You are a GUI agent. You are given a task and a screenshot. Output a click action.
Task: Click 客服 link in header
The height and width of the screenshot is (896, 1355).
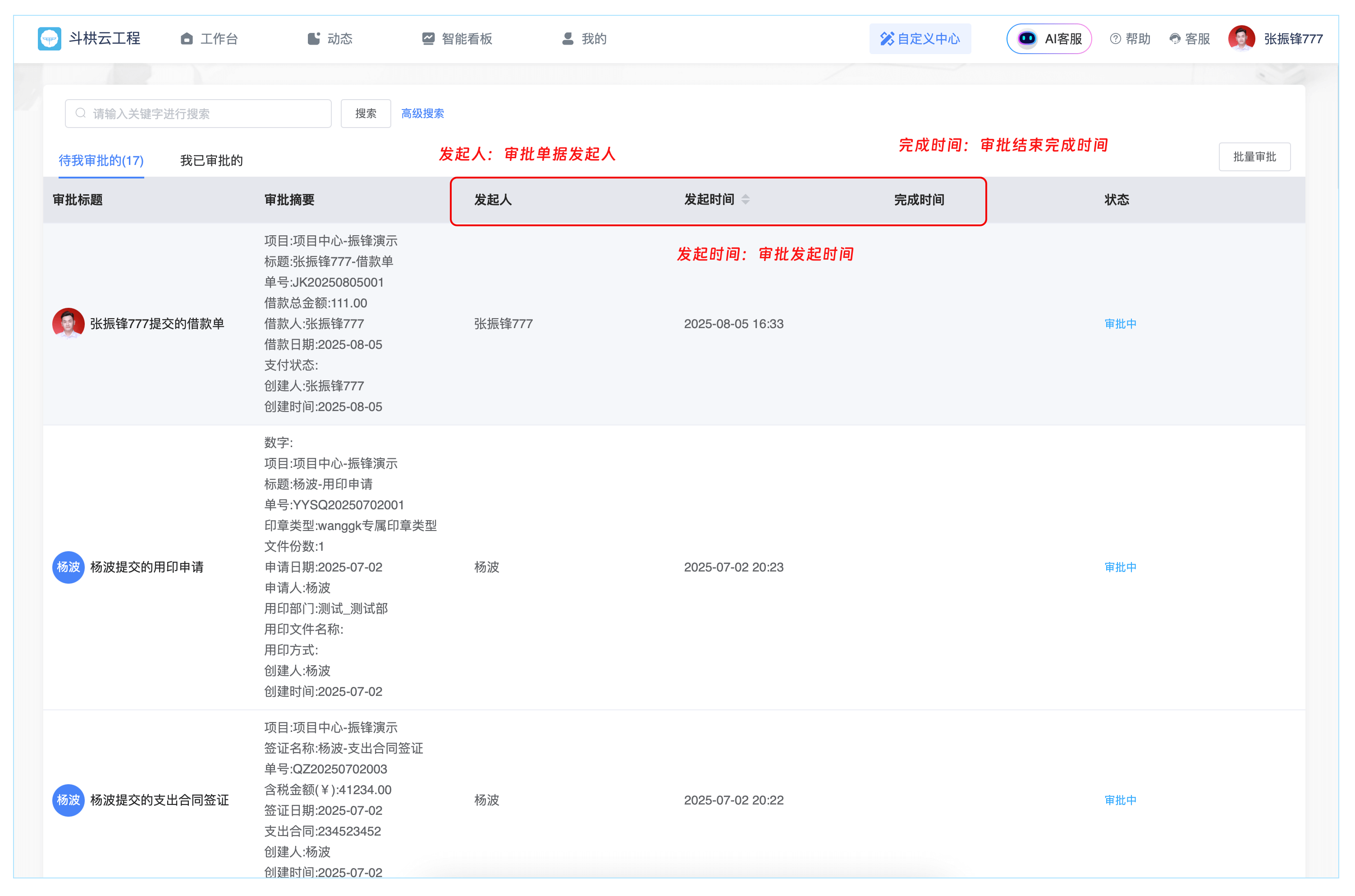pyautogui.click(x=1189, y=38)
